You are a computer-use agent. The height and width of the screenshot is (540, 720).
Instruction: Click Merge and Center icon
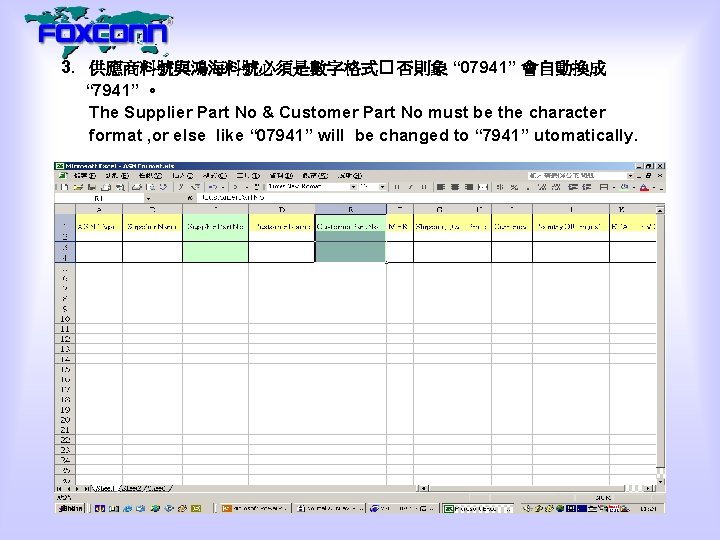pos(483,187)
